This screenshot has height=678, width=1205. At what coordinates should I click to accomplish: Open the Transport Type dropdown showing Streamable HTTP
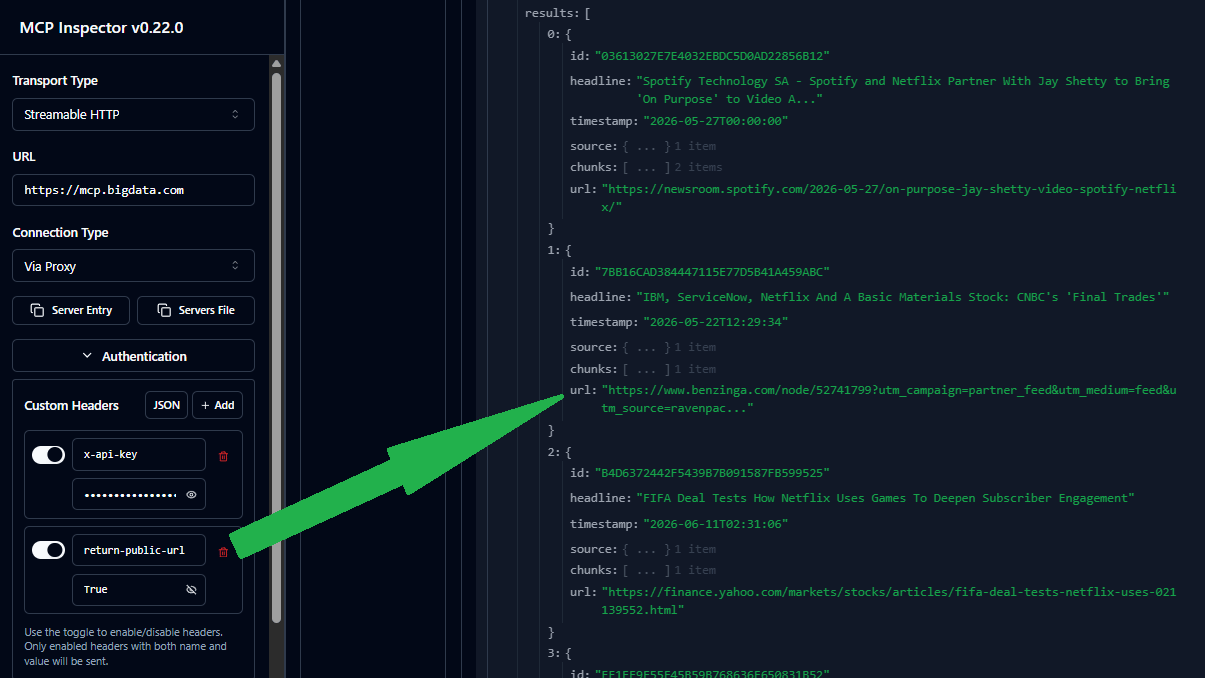(133, 114)
